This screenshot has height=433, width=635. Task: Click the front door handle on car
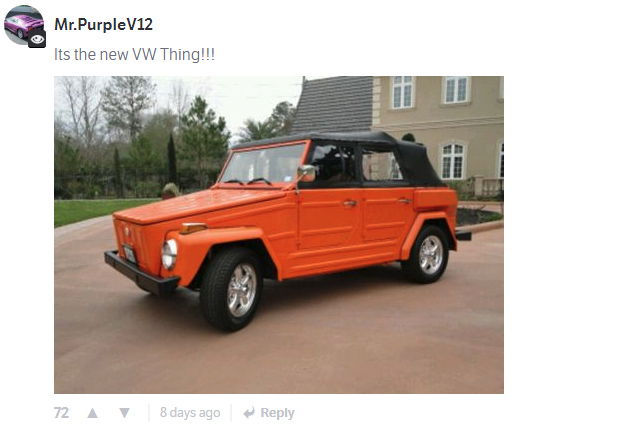350,203
